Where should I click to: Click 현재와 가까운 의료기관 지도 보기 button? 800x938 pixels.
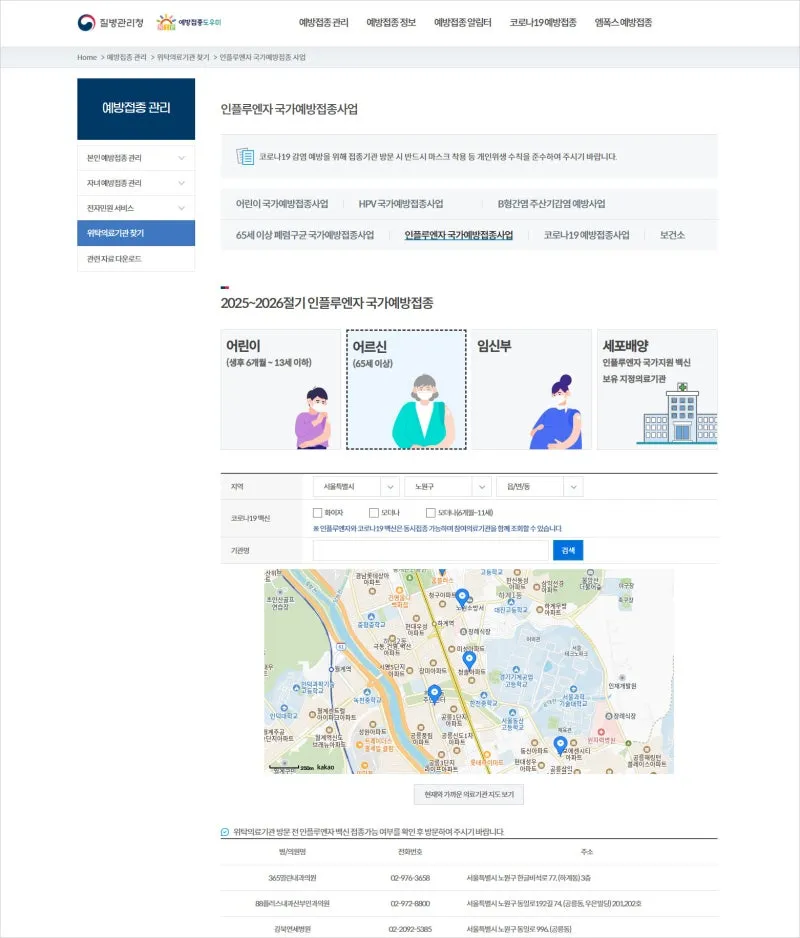[x=468, y=795]
